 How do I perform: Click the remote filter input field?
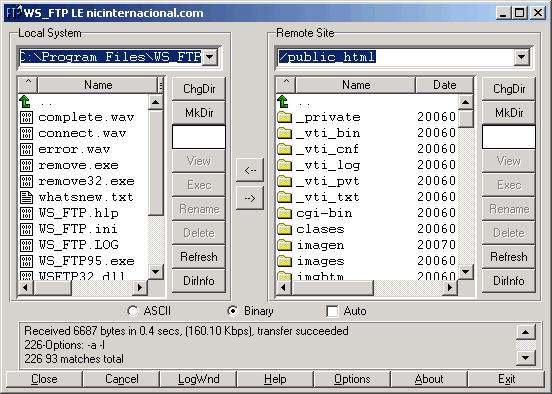(509, 137)
